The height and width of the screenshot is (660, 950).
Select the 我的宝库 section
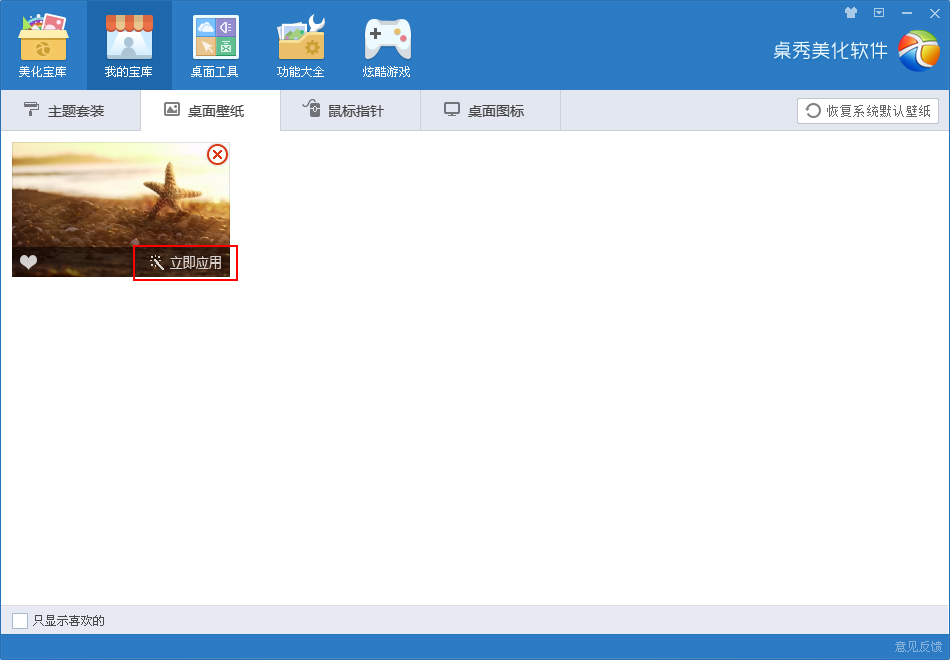(x=129, y=45)
